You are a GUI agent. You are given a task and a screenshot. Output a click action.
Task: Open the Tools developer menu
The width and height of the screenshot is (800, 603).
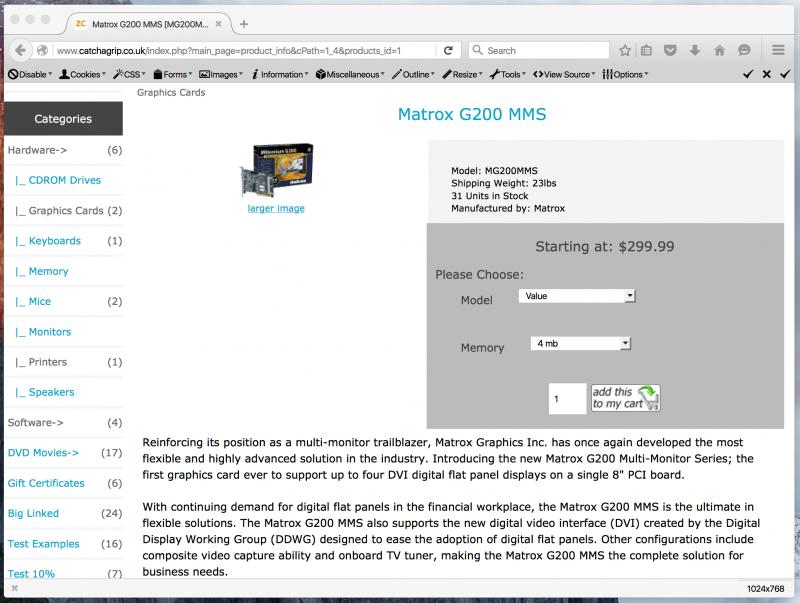[x=508, y=74]
